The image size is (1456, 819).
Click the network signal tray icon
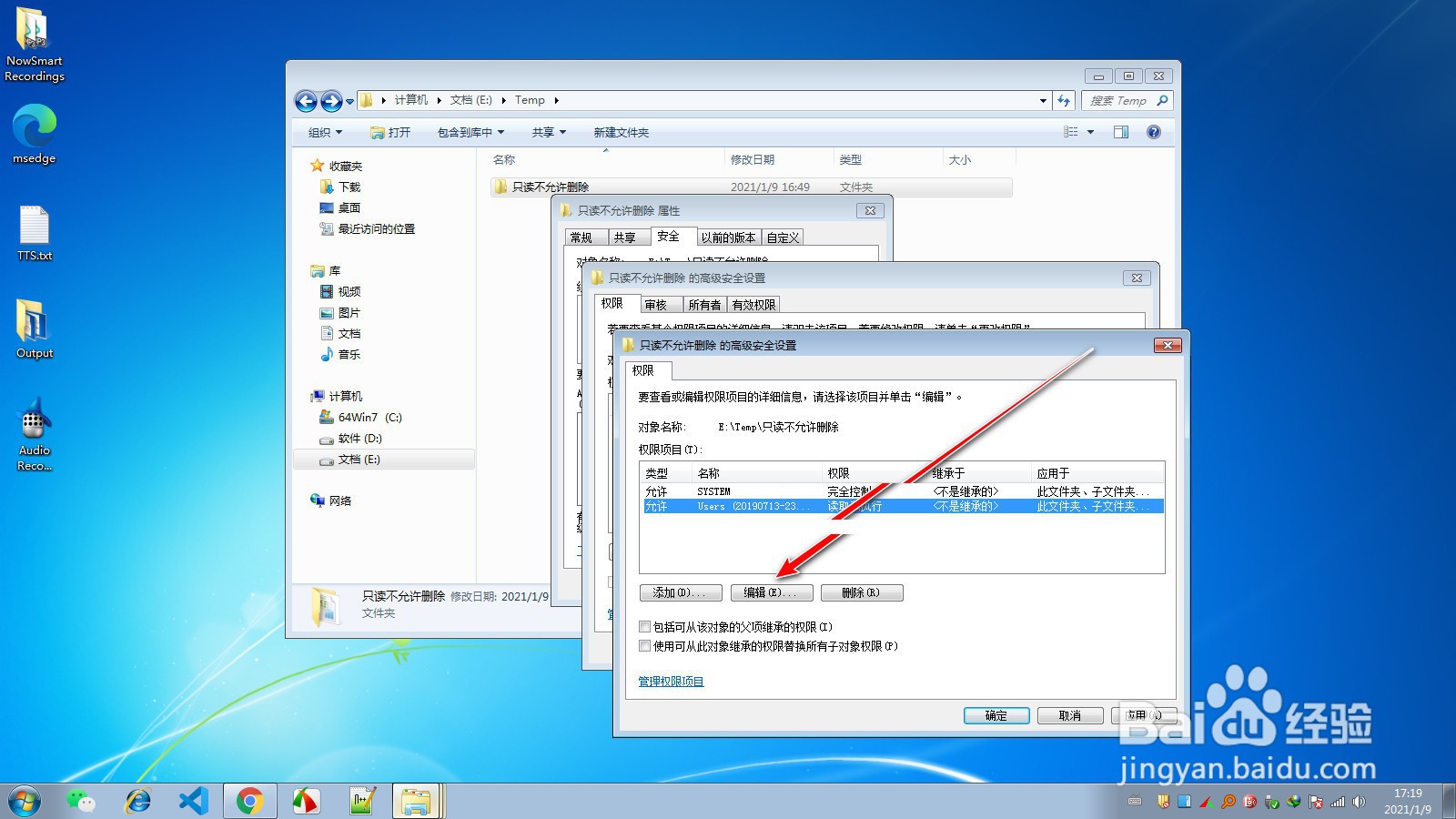(x=1338, y=802)
